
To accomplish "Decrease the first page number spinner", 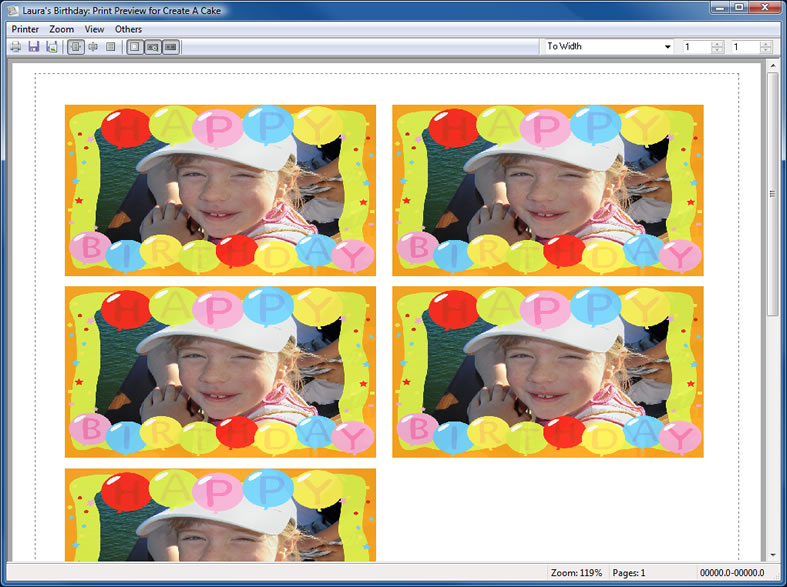I will tap(717, 50).
